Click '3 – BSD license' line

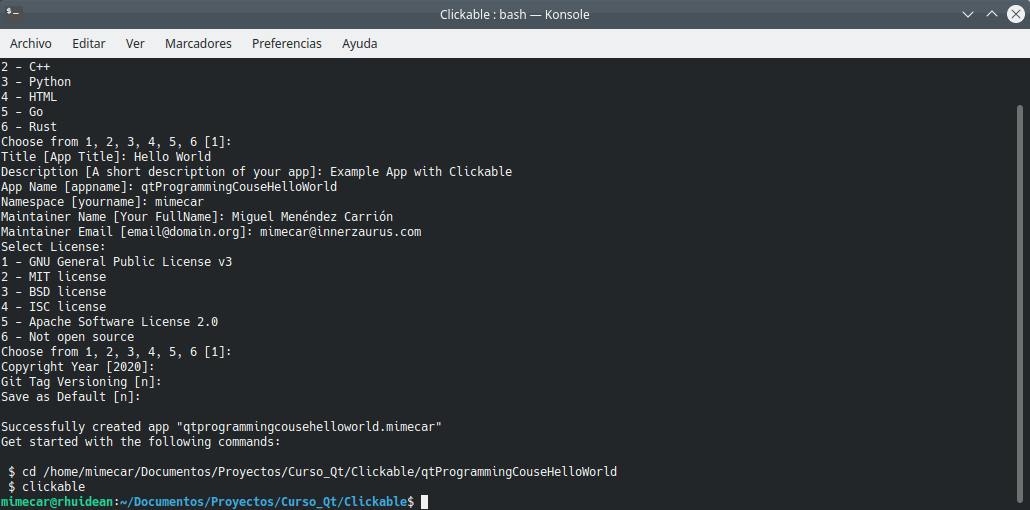click(53, 292)
